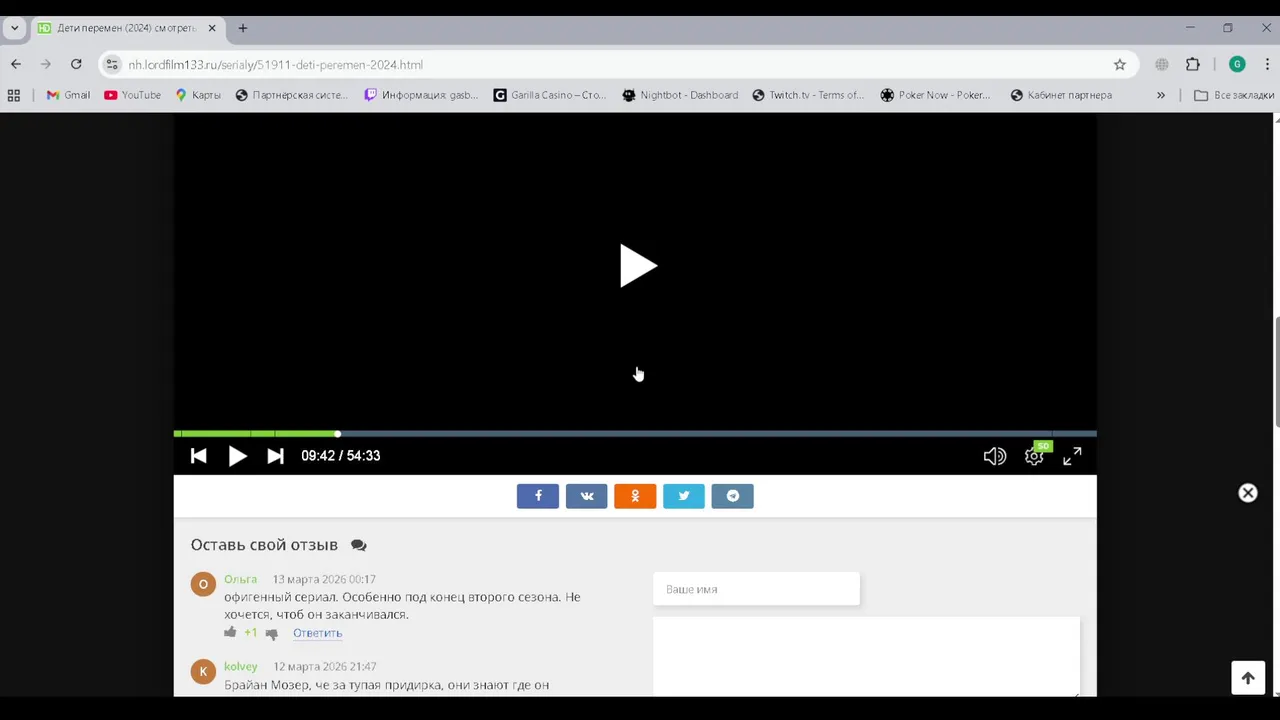Open Nightbot - Dashboard bookmark
Screen dimensions: 1280x720
[680, 95]
